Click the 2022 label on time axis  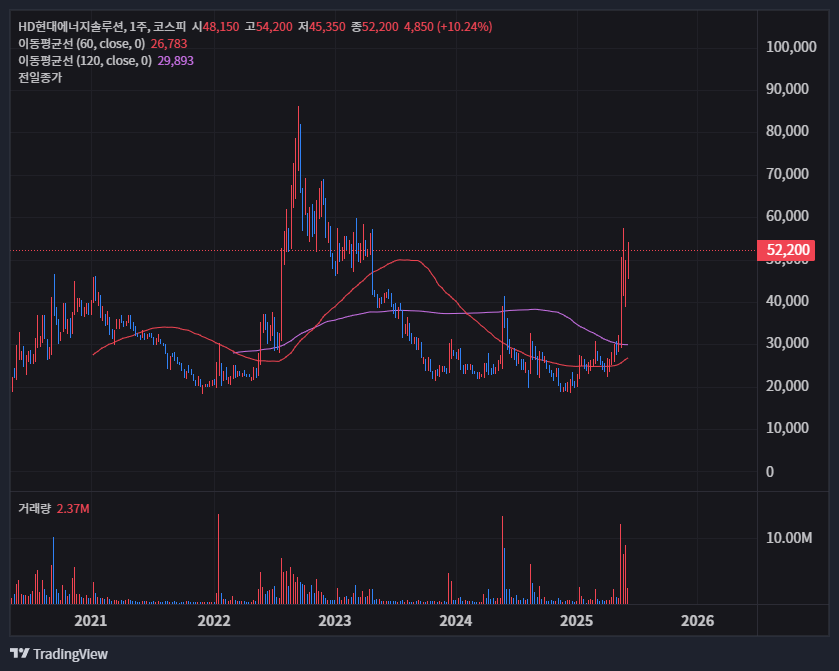pos(214,621)
